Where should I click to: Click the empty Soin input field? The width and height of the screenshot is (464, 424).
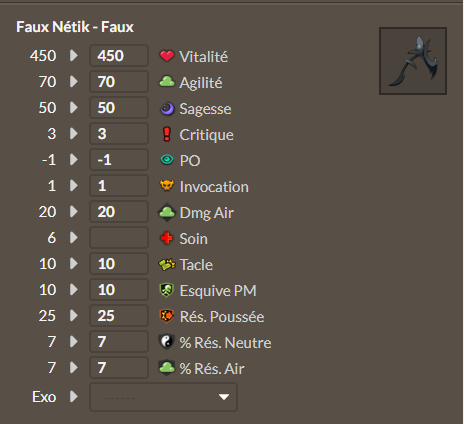pos(119,238)
